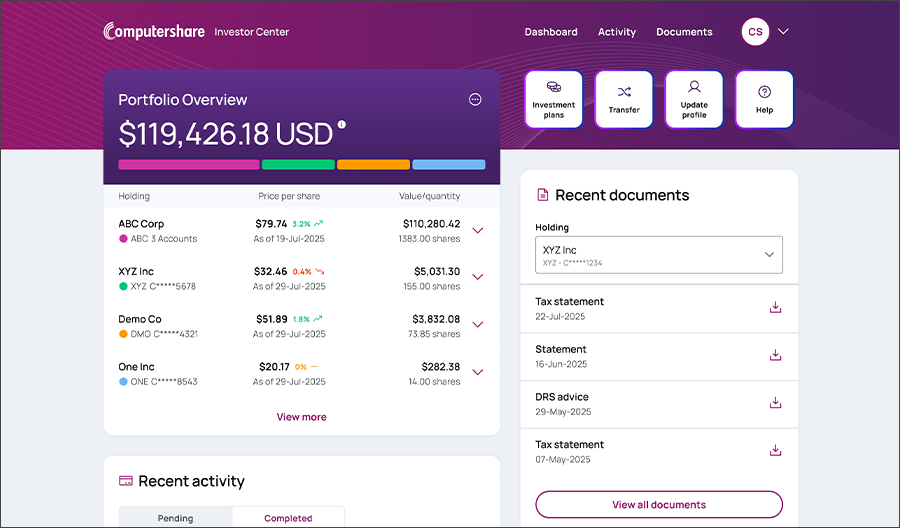Click the One Inc blue dot marker

[x=123, y=382]
